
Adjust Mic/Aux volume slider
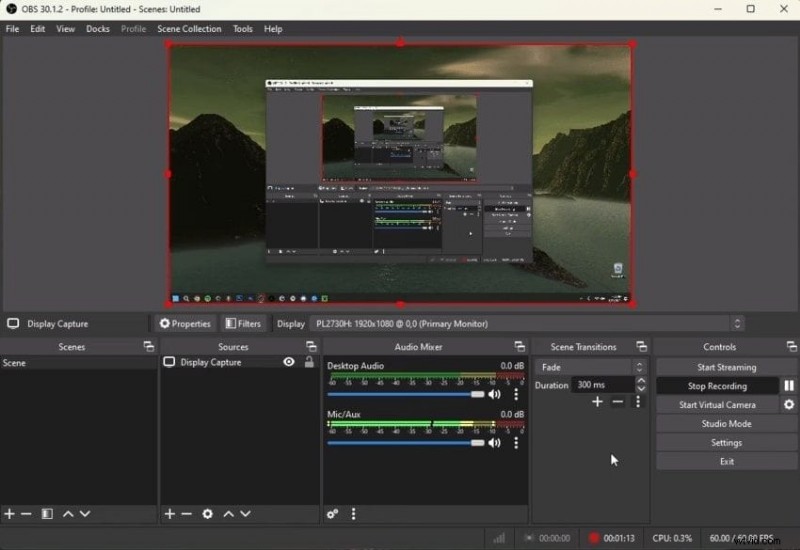coord(406,442)
